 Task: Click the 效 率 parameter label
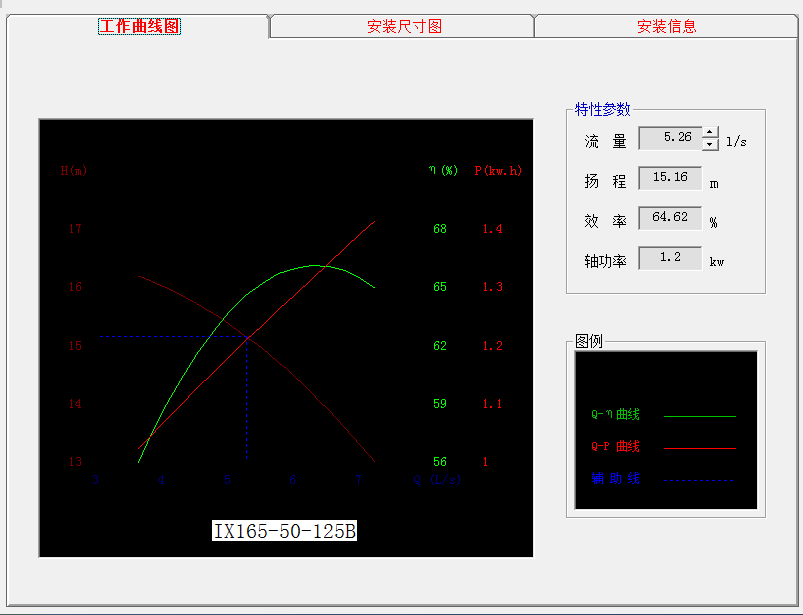pyautogui.click(x=605, y=221)
